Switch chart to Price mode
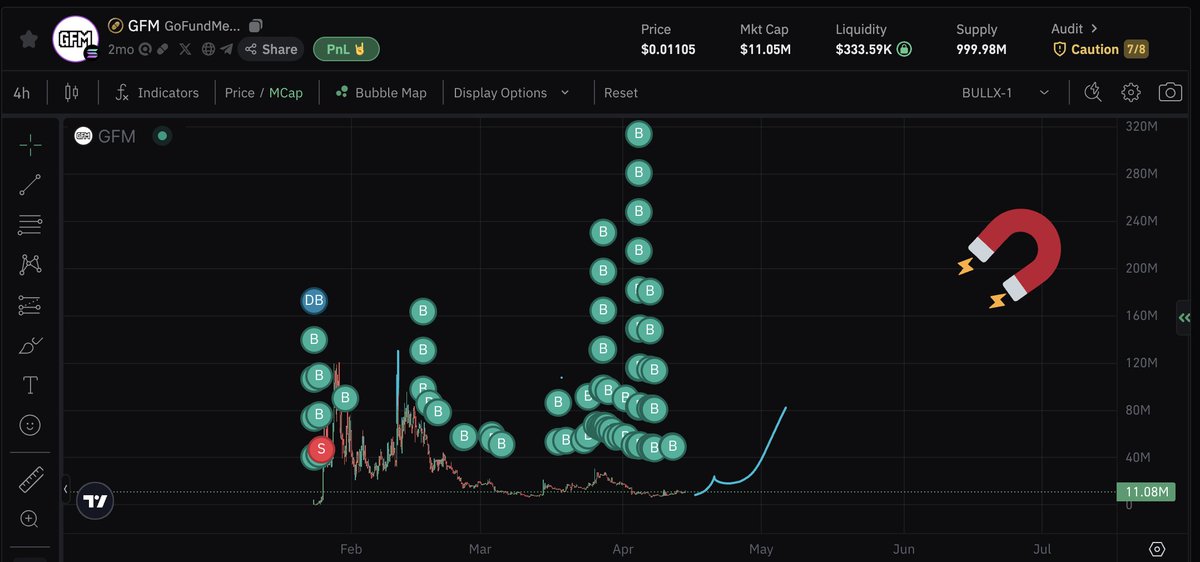This screenshot has height=562, width=1200. coord(239,93)
